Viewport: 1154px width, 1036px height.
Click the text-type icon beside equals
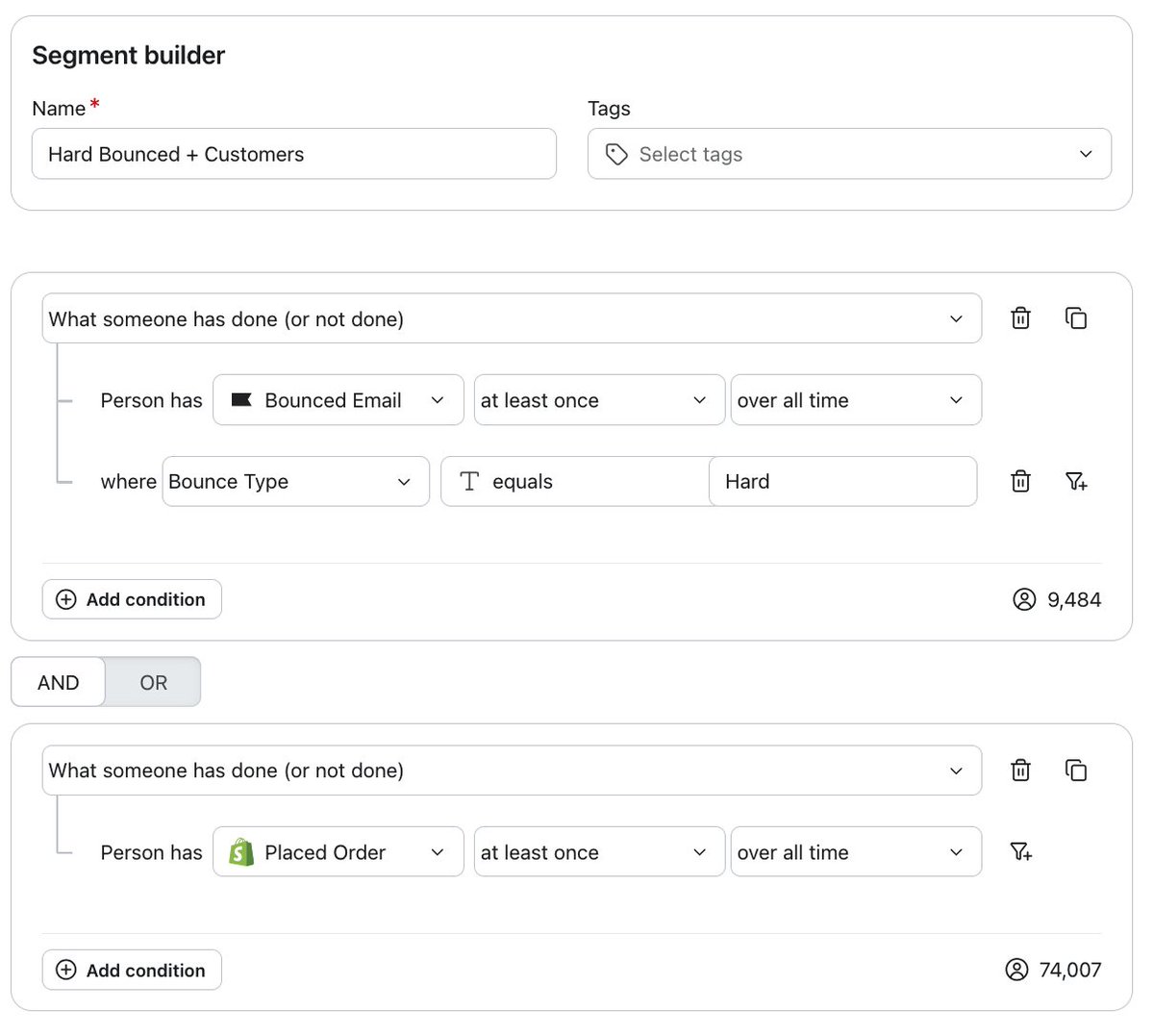coord(469,481)
